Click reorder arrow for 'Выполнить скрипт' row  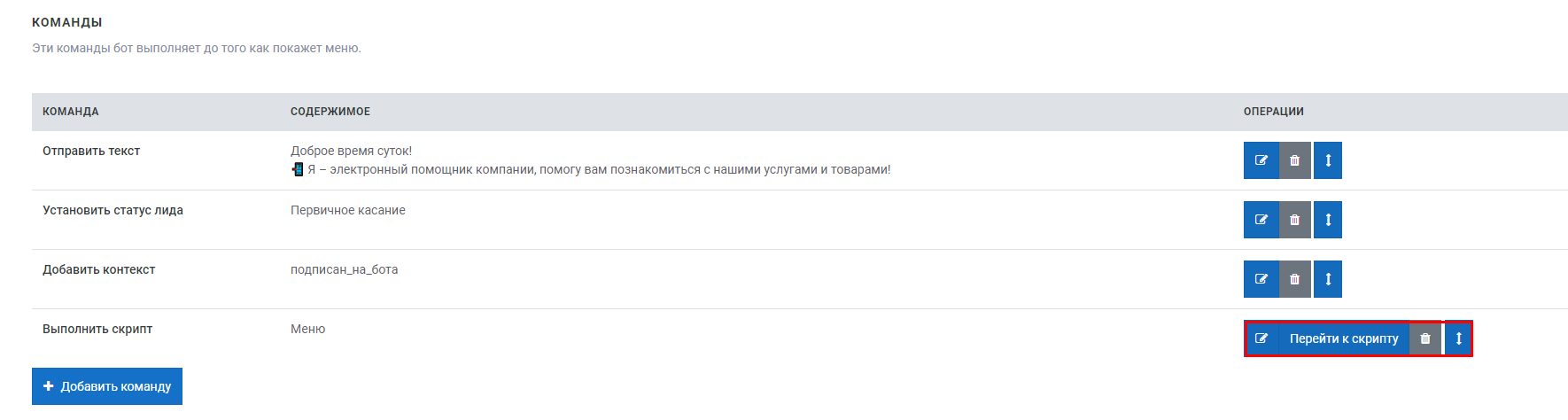[x=1458, y=338]
